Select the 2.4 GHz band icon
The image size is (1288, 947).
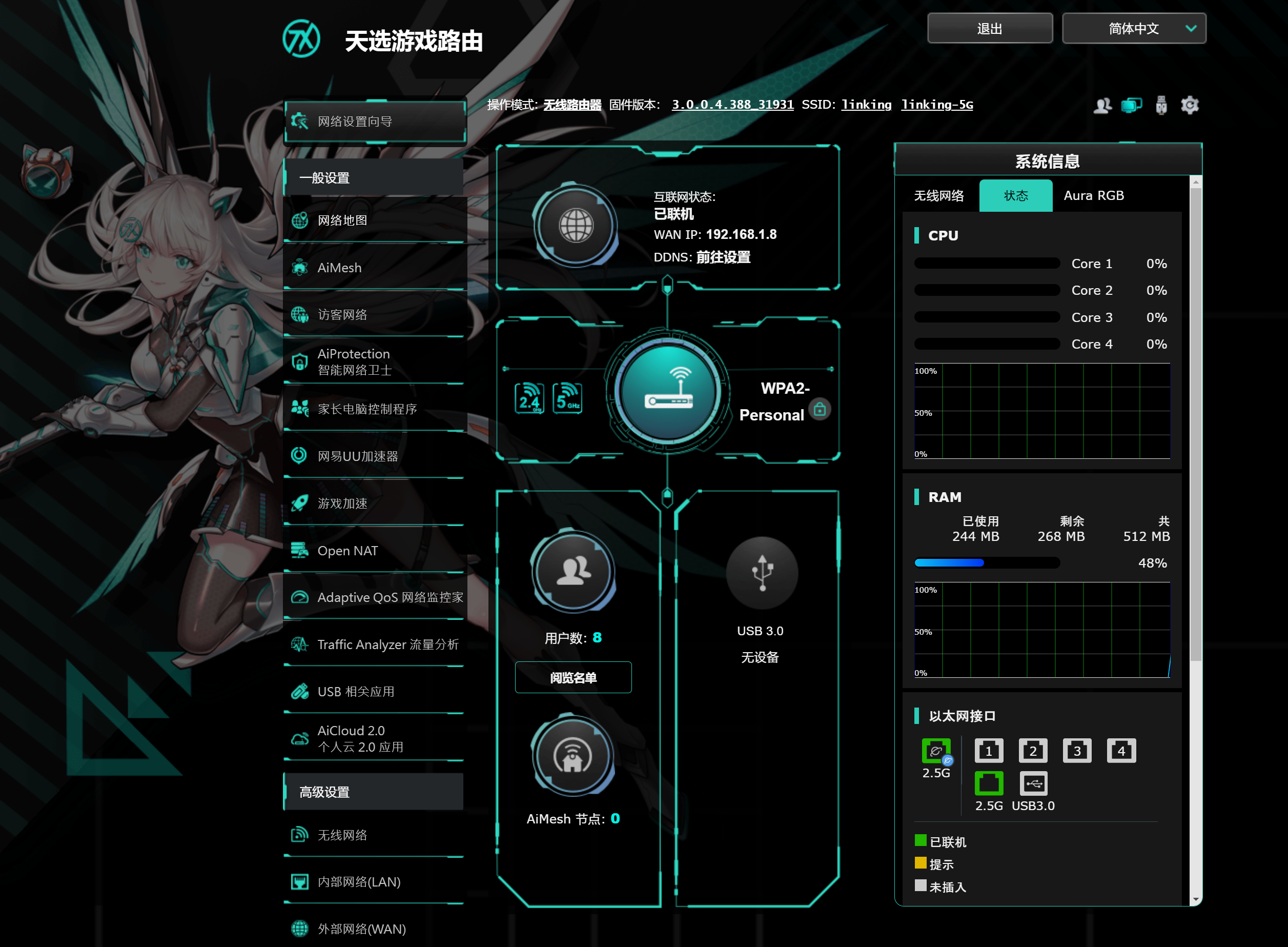point(529,398)
